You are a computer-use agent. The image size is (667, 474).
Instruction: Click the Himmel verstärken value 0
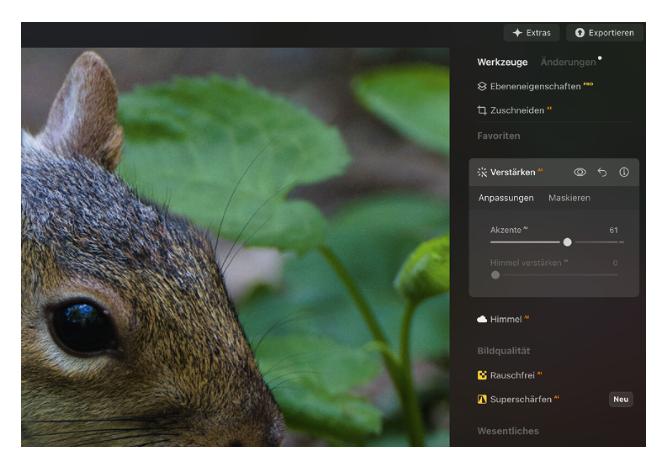[x=615, y=263]
